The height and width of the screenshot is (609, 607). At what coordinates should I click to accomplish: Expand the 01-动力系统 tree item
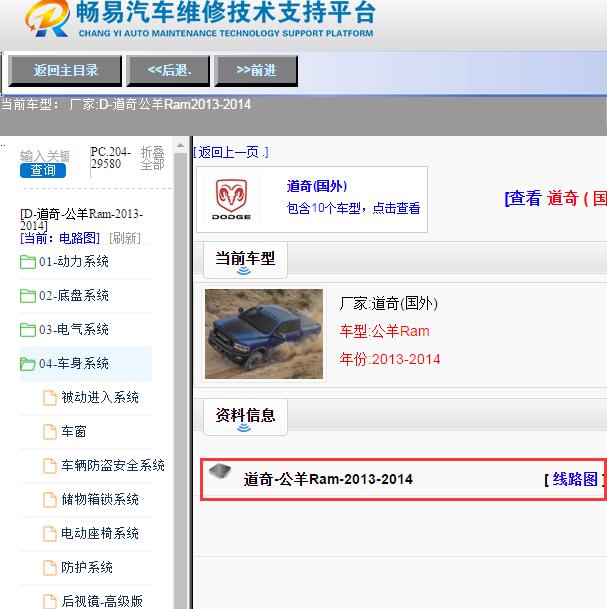[x=74, y=262]
